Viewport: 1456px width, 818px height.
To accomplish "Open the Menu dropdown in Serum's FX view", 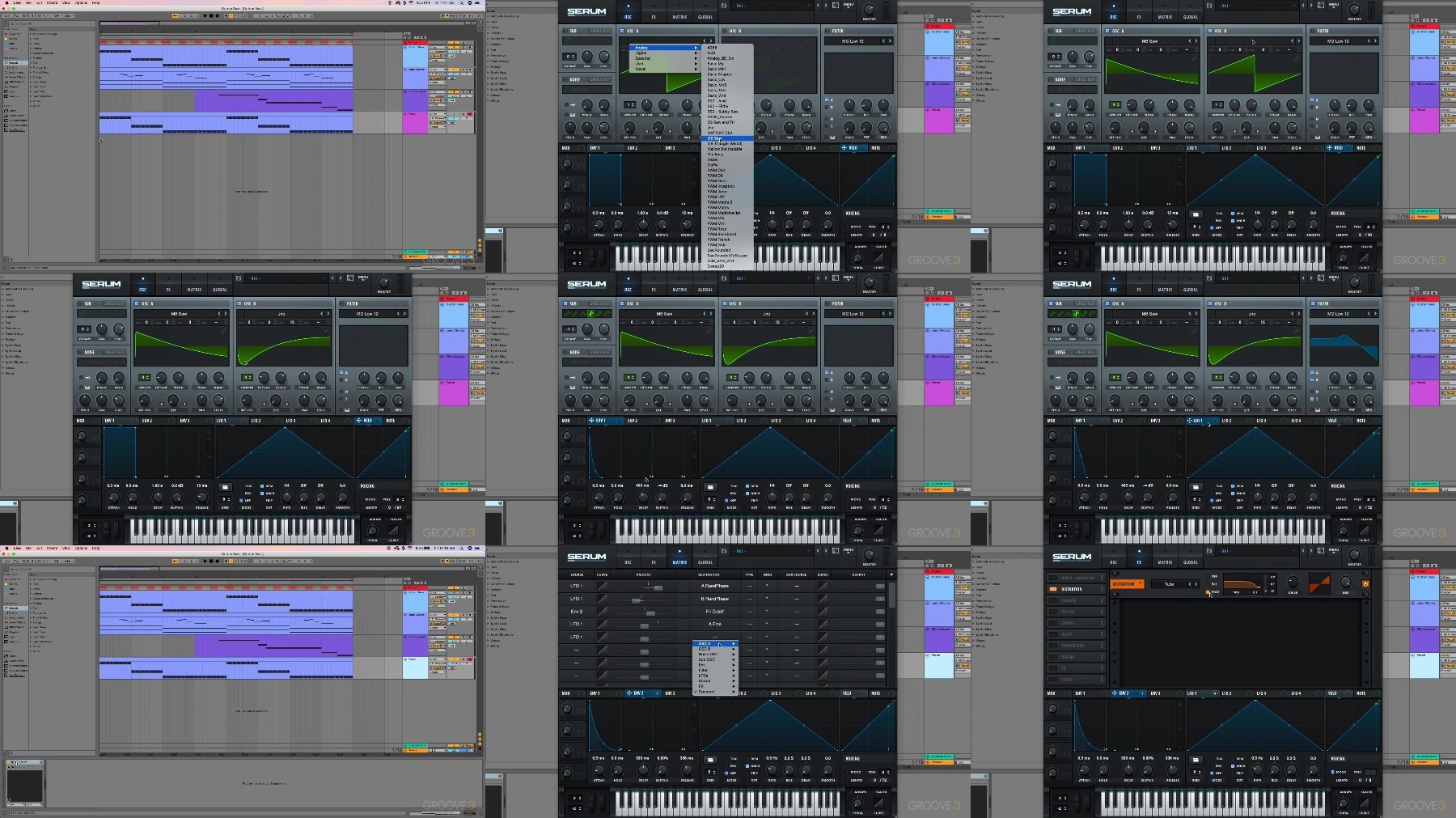I will (1334, 551).
